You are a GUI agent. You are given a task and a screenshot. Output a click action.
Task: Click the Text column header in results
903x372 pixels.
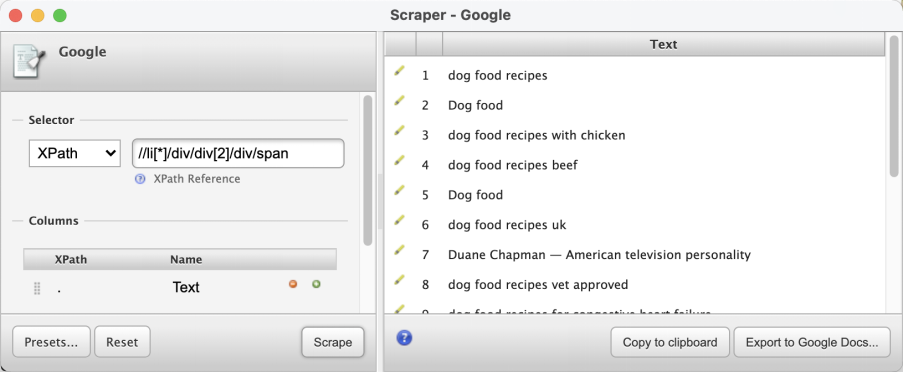tap(663, 44)
